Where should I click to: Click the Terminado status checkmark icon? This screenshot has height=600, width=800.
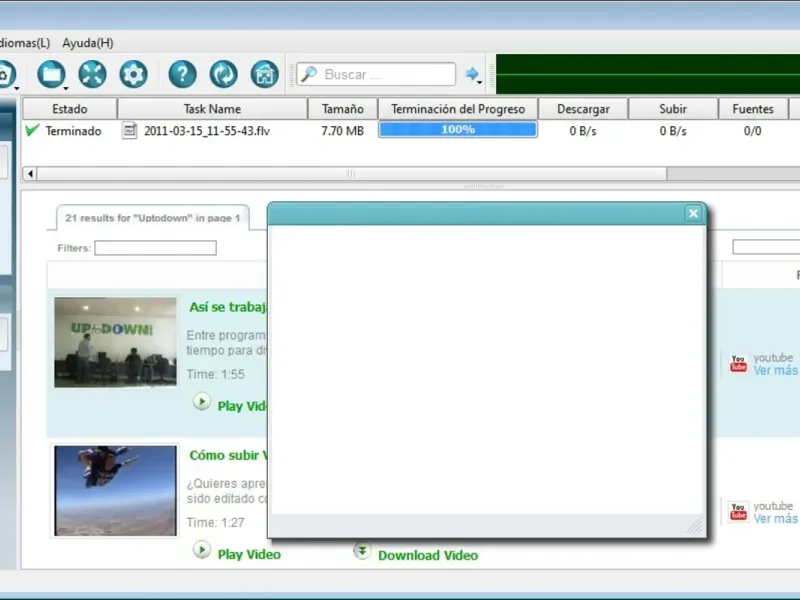(x=32, y=130)
